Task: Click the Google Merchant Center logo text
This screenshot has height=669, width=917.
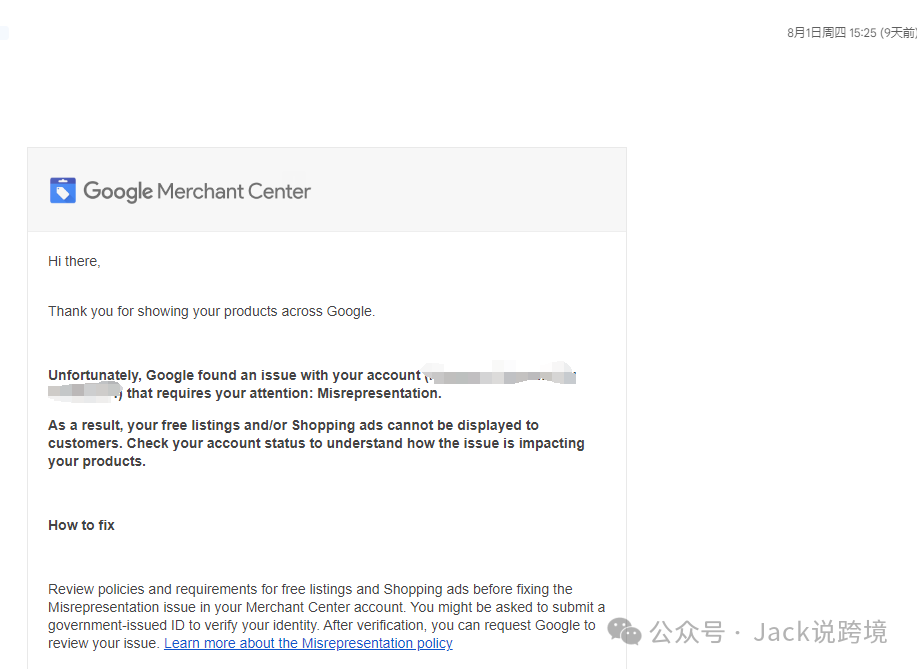Action: tap(197, 191)
